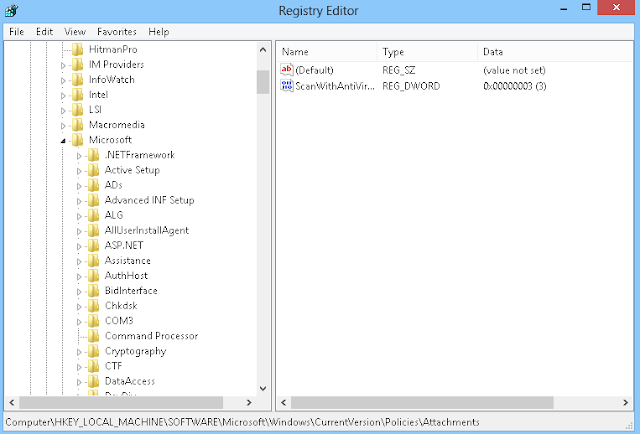Expand the CTF key
This screenshot has width=640, height=434.
pyautogui.click(x=79, y=367)
